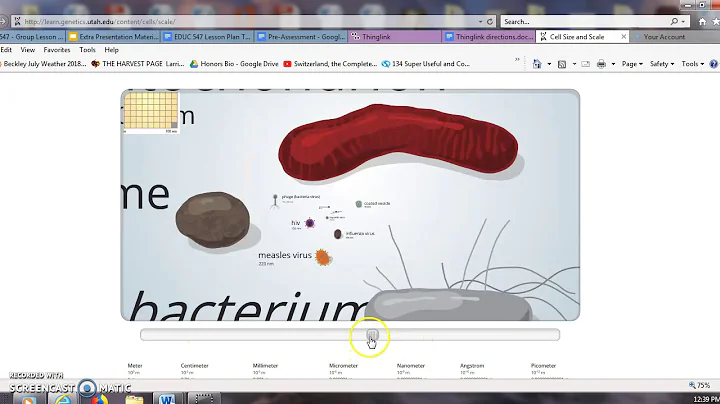
Task: Click the 'Micrometer' scale label
Action: [x=343, y=366]
